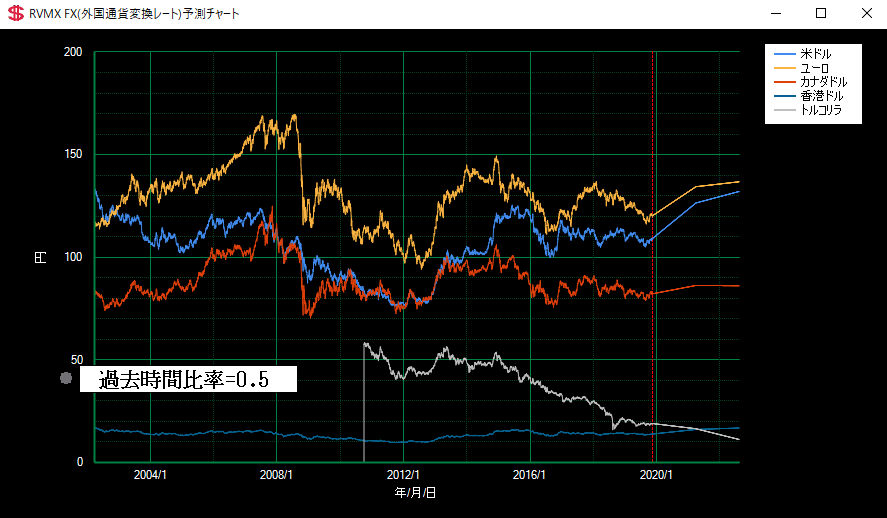The width and height of the screenshot is (887, 518).
Task: Click the RVMX app icon in title bar
Action: pyautogui.click(x=16, y=14)
